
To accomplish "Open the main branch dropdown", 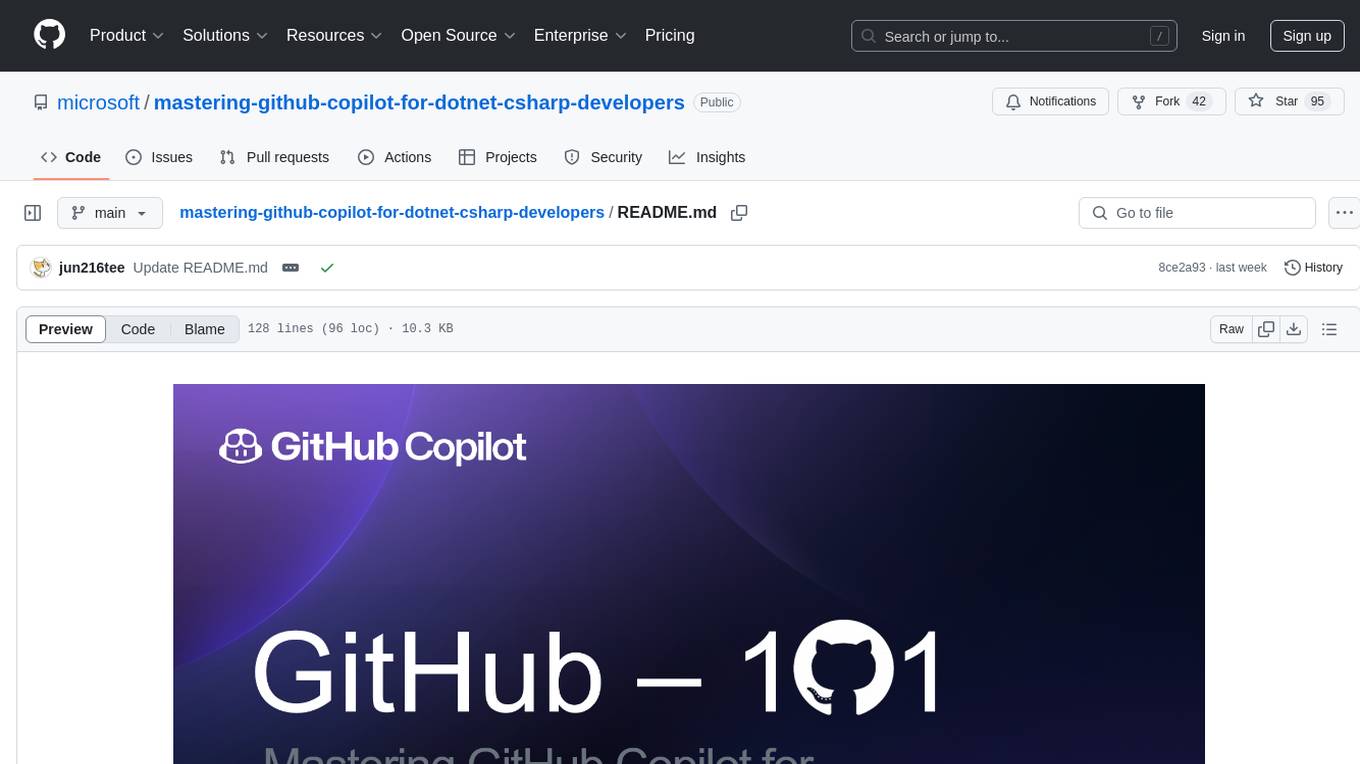I will [110, 213].
